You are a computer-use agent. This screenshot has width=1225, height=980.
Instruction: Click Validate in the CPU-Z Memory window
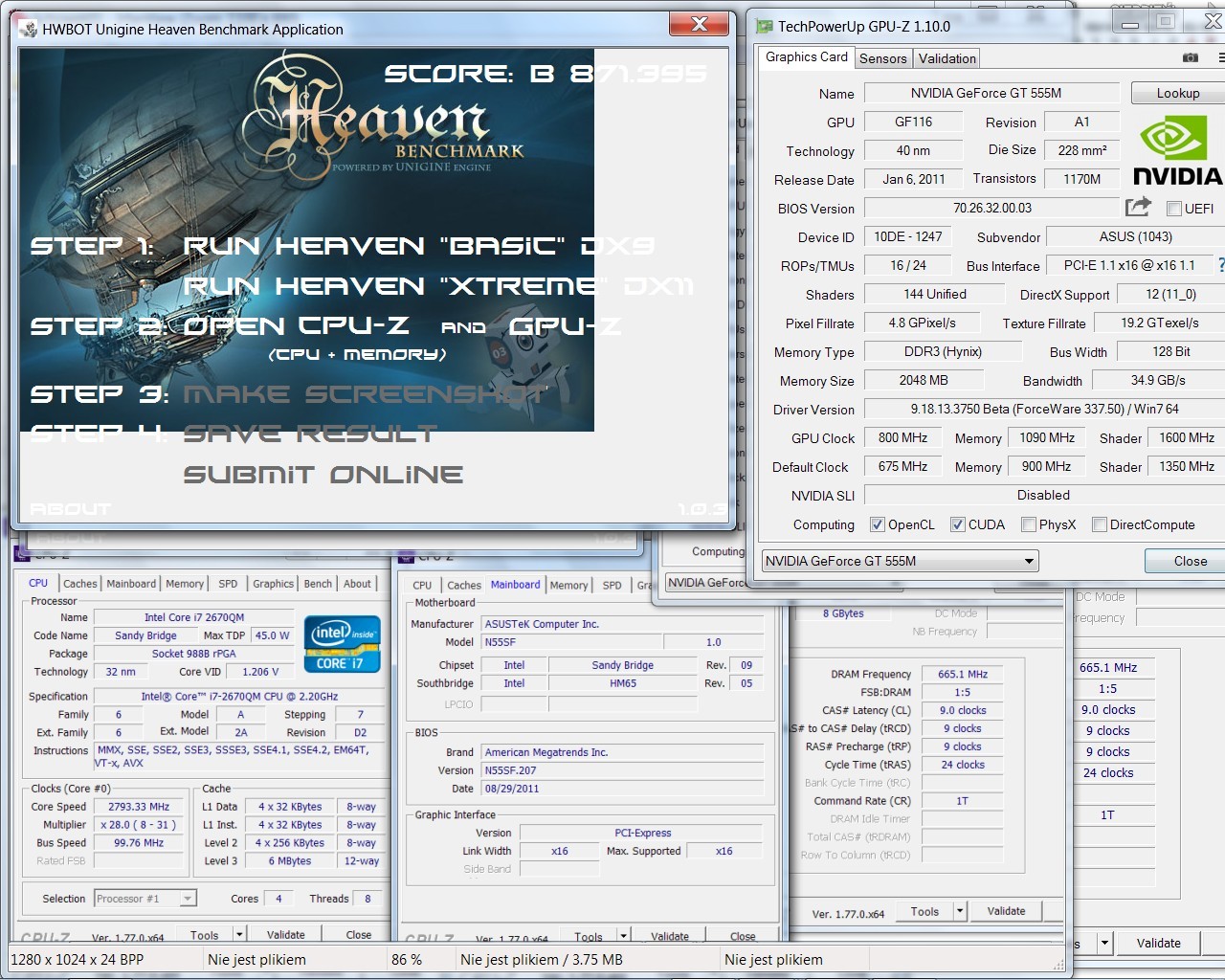(x=1006, y=911)
